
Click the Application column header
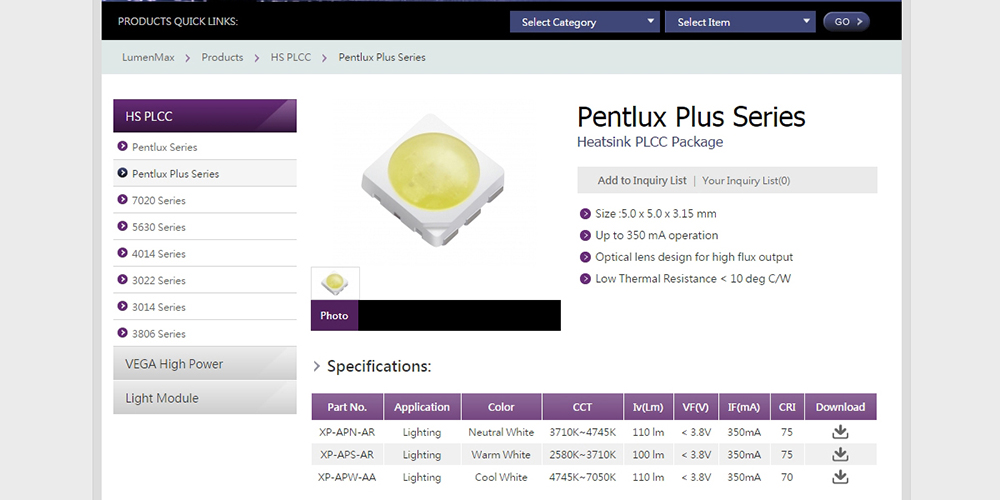point(422,407)
